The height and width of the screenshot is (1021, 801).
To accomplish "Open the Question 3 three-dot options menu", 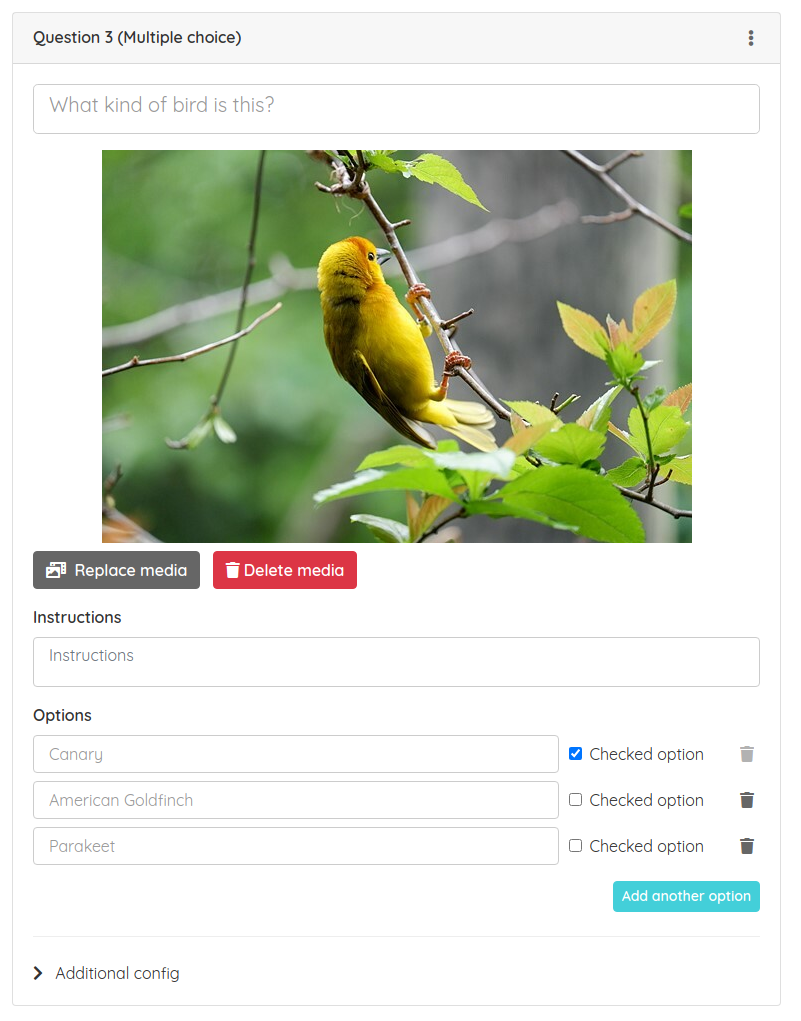I will point(751,38).
